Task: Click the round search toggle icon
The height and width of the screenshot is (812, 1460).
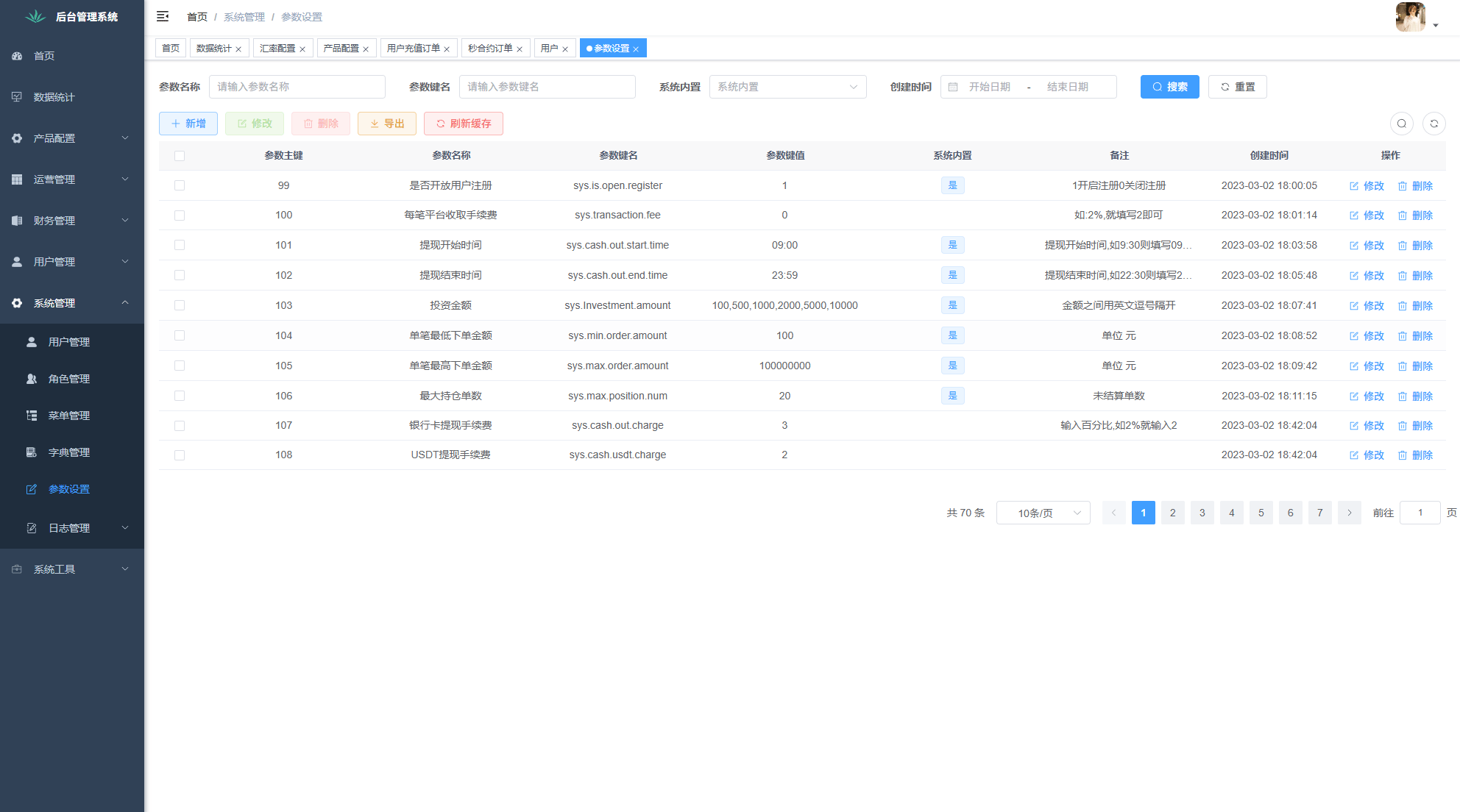Action: (1401, 124)
